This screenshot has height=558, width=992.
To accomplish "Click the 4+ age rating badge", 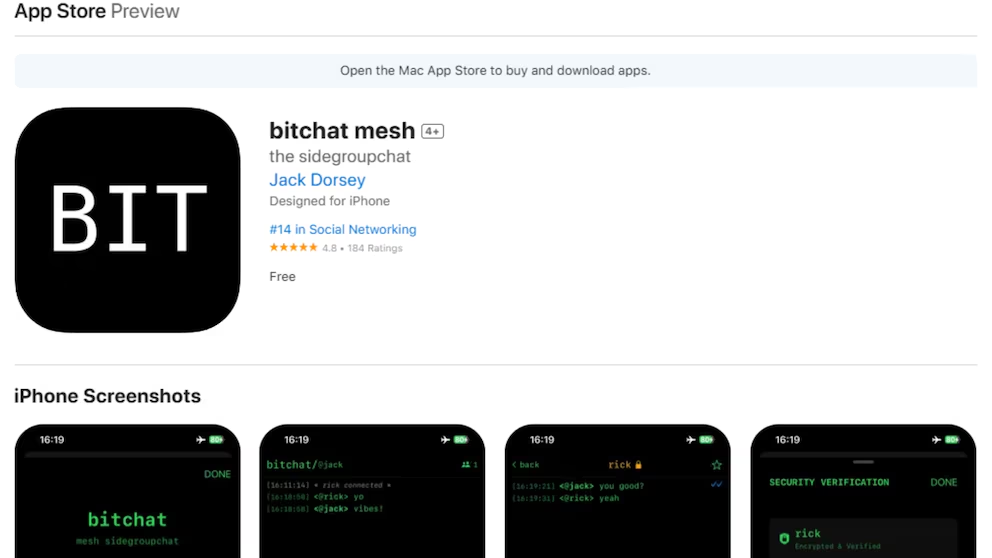I will tap(433, 131).
